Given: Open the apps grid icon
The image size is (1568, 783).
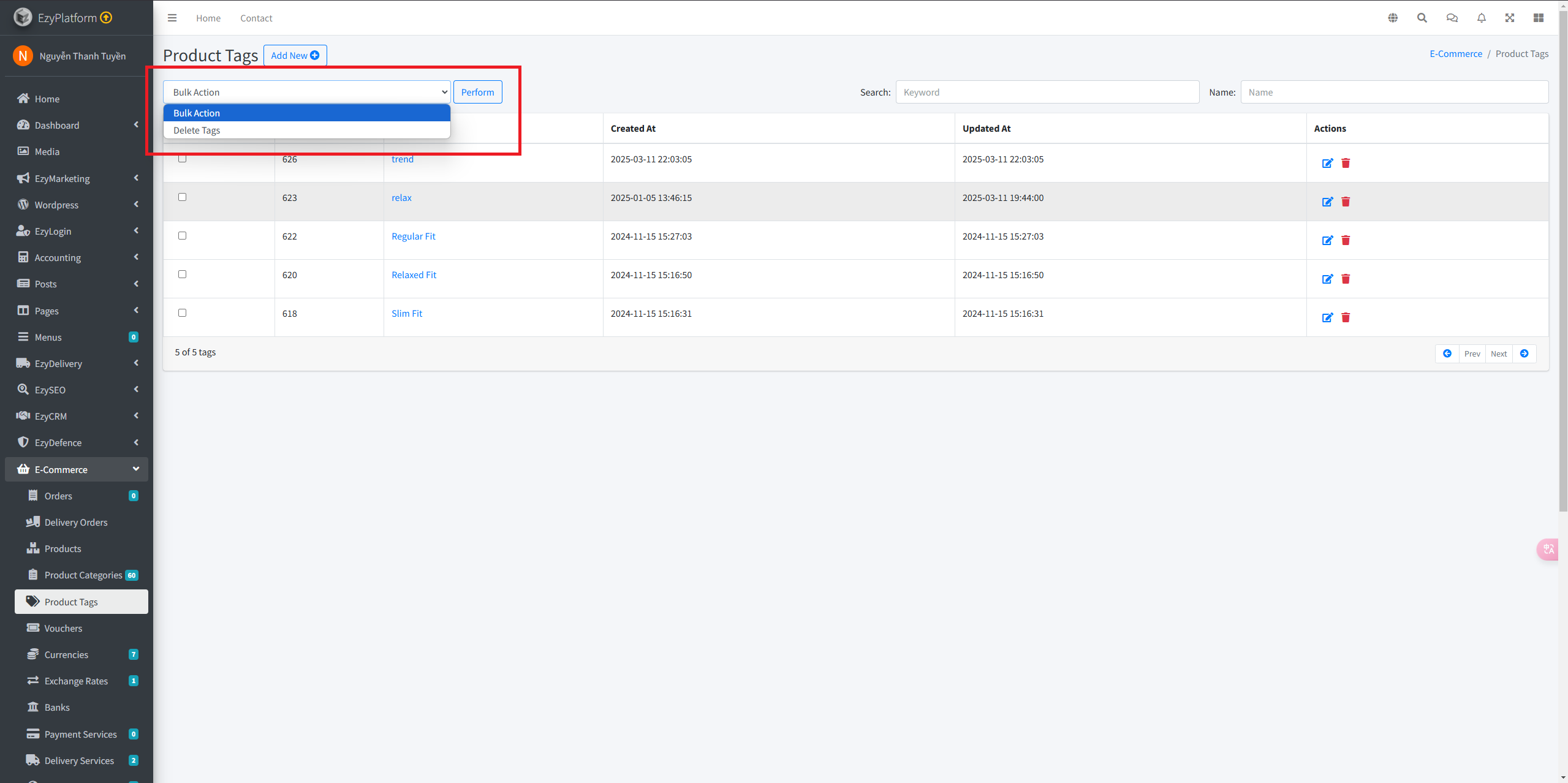Looking at the screenshot, I should pos(1539,18).
